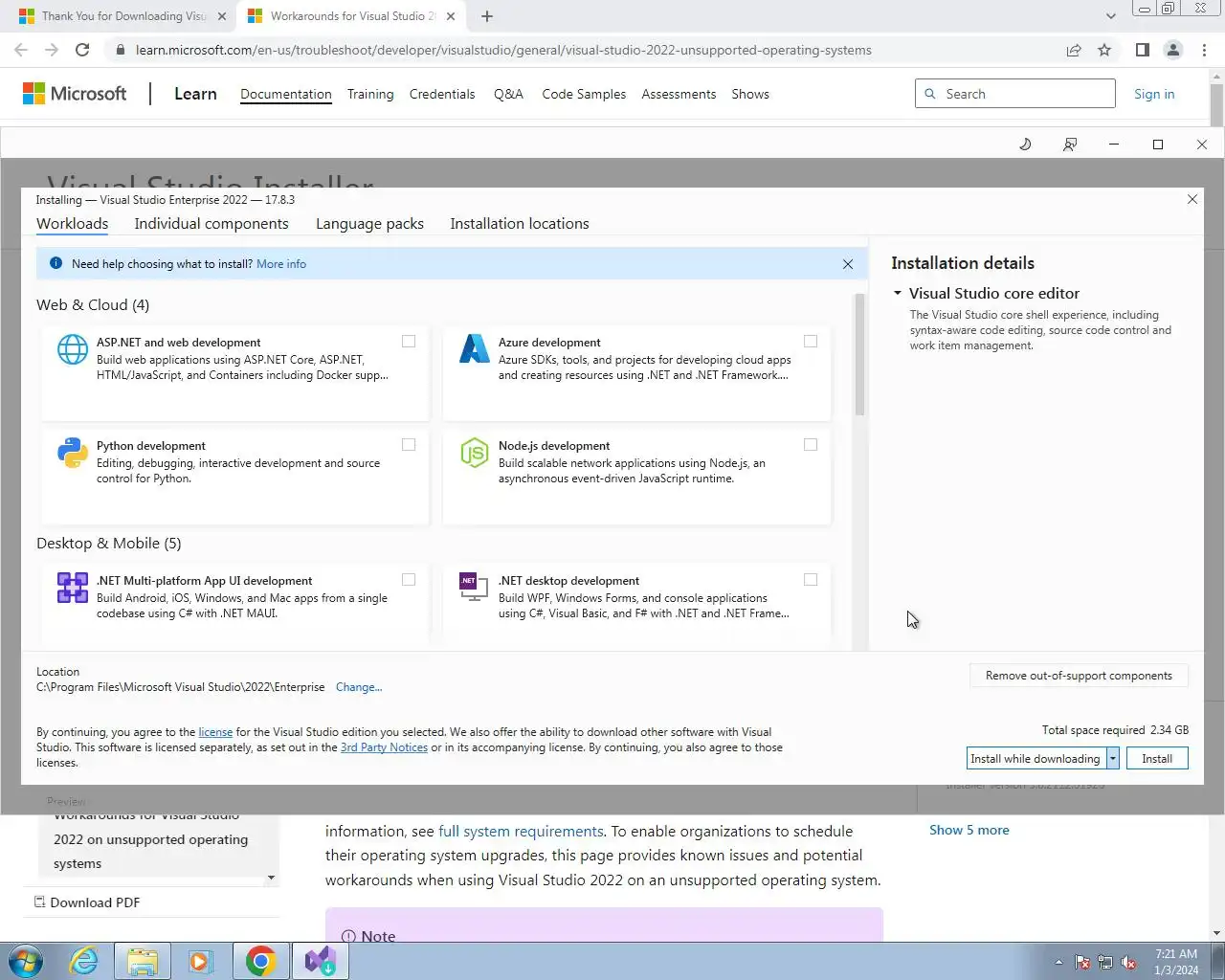
Task: Click the Show 5 more link
Action: (x=969, y=830)
